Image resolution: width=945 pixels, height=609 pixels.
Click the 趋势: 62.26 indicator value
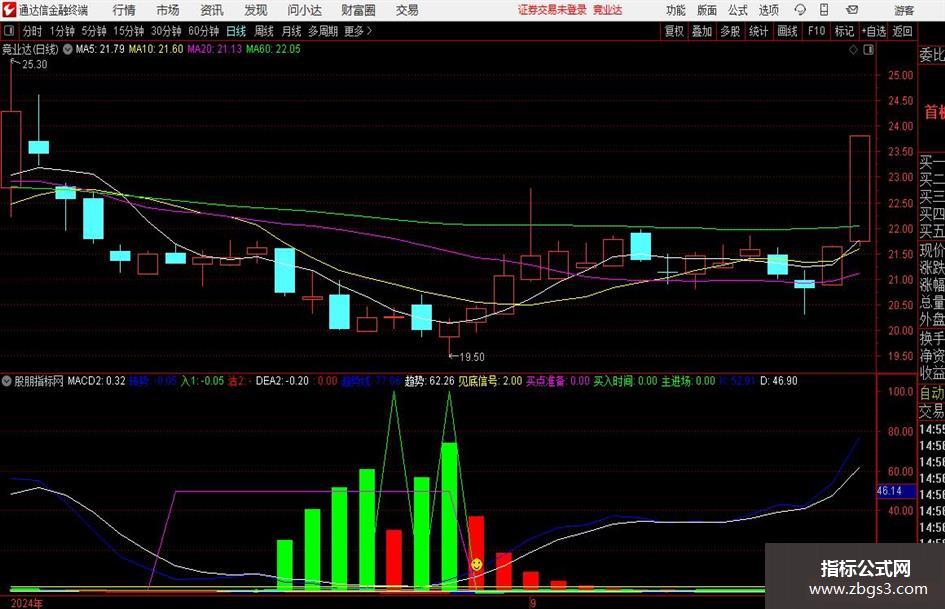pos(430,381)
